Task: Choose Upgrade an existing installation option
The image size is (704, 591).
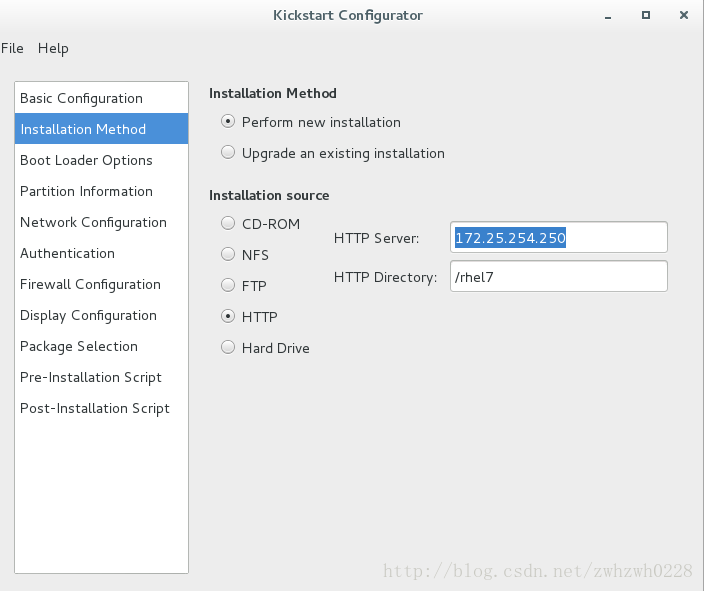Action: (228, 152)
